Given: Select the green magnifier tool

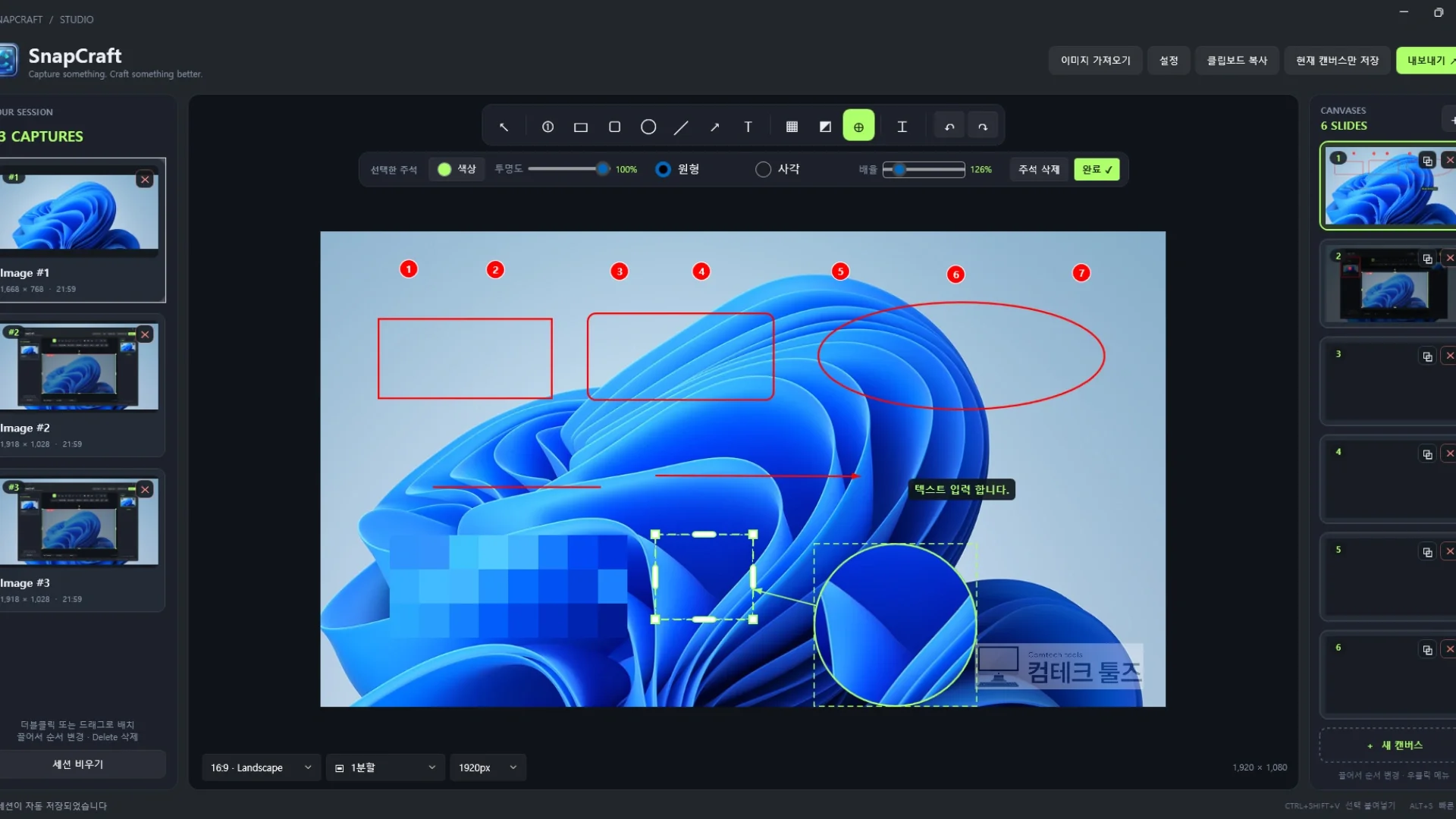Looking at the screenshot, I should point(858,127).
